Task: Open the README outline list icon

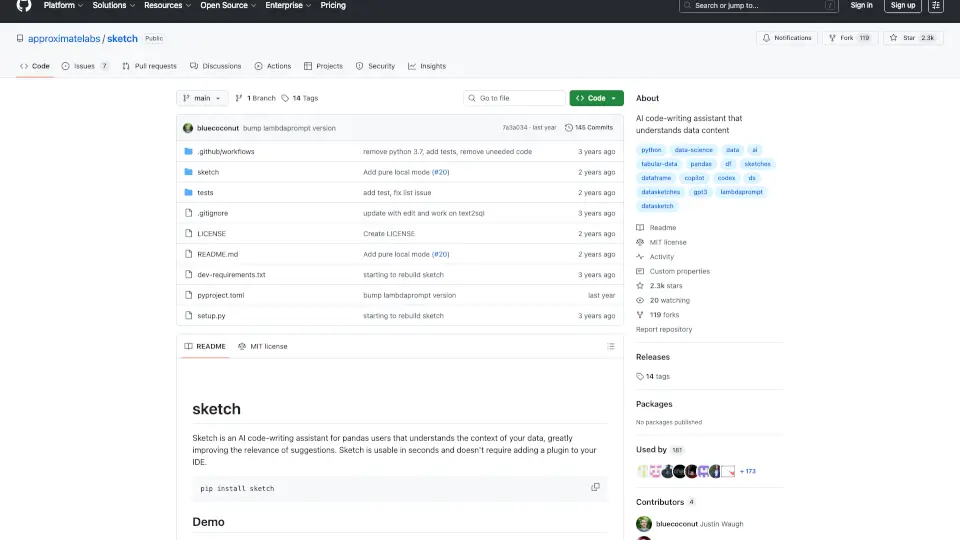Action: point(610,346)
